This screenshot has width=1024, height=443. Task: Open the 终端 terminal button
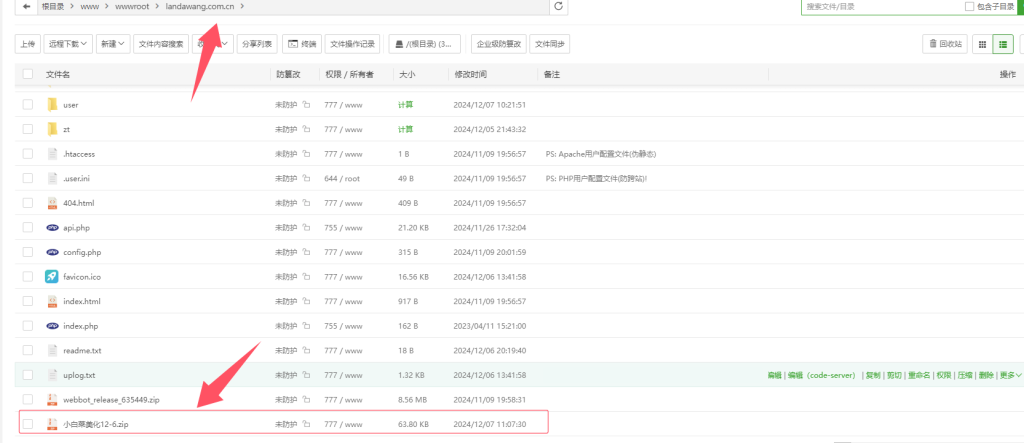pyautogui.click(x=302, y=44)
